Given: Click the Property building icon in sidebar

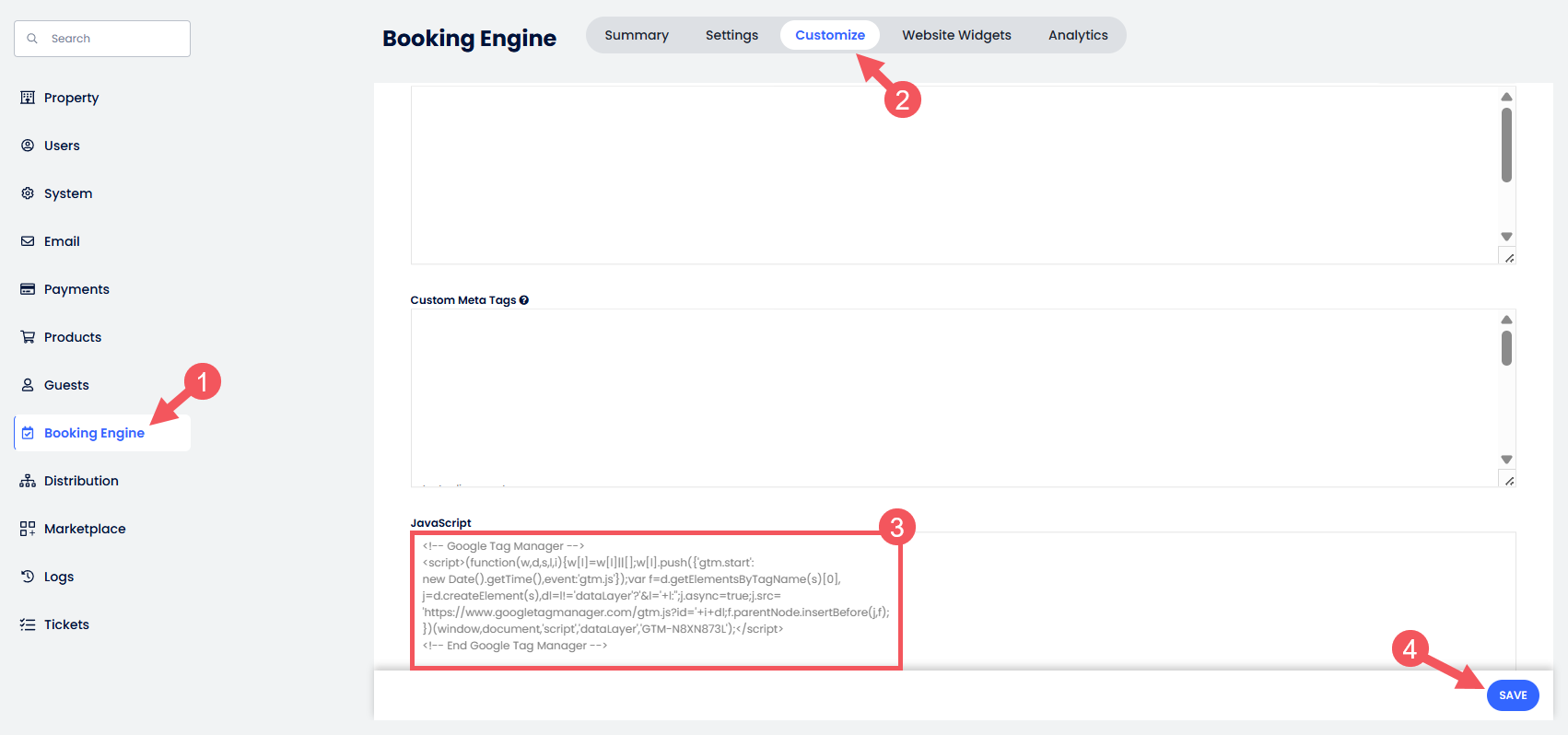Looking at the screenshot, I should tap(28, 98).
